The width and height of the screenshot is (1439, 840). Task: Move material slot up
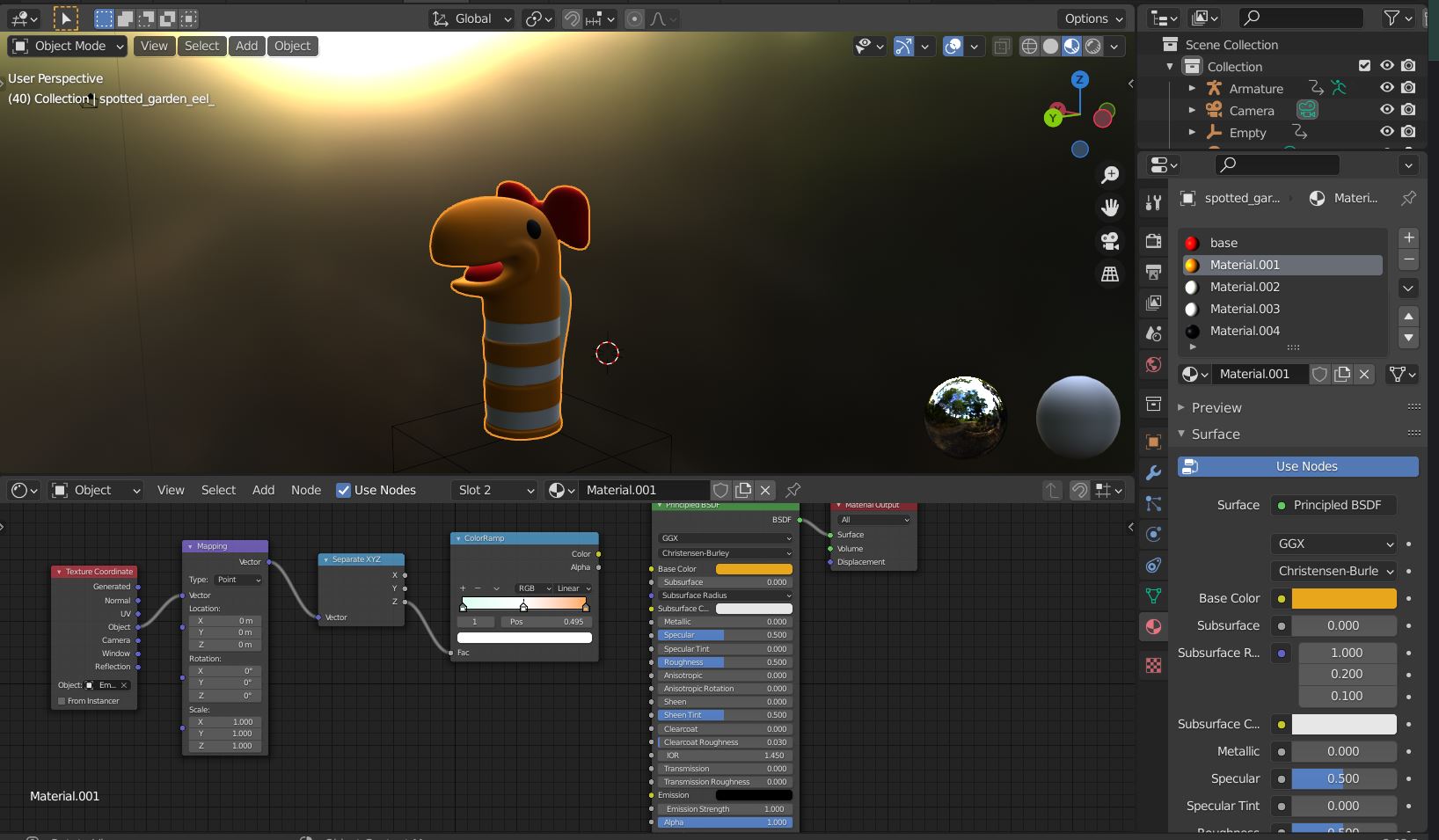[x=1408, y=316]
